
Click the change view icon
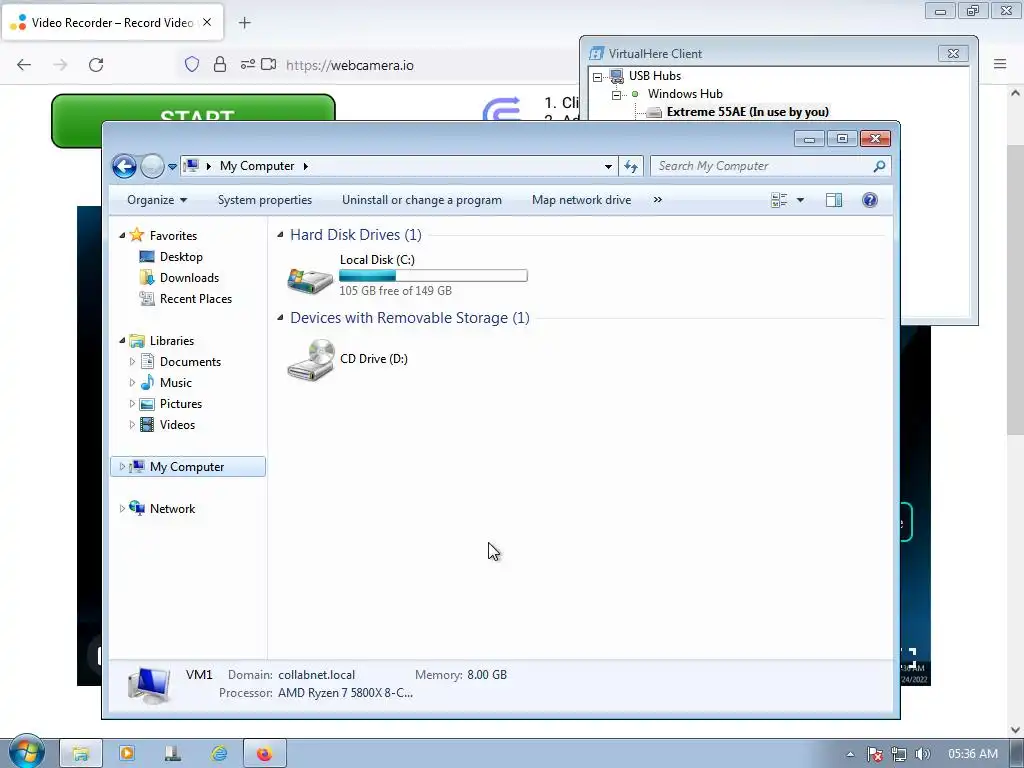point(779,200)
